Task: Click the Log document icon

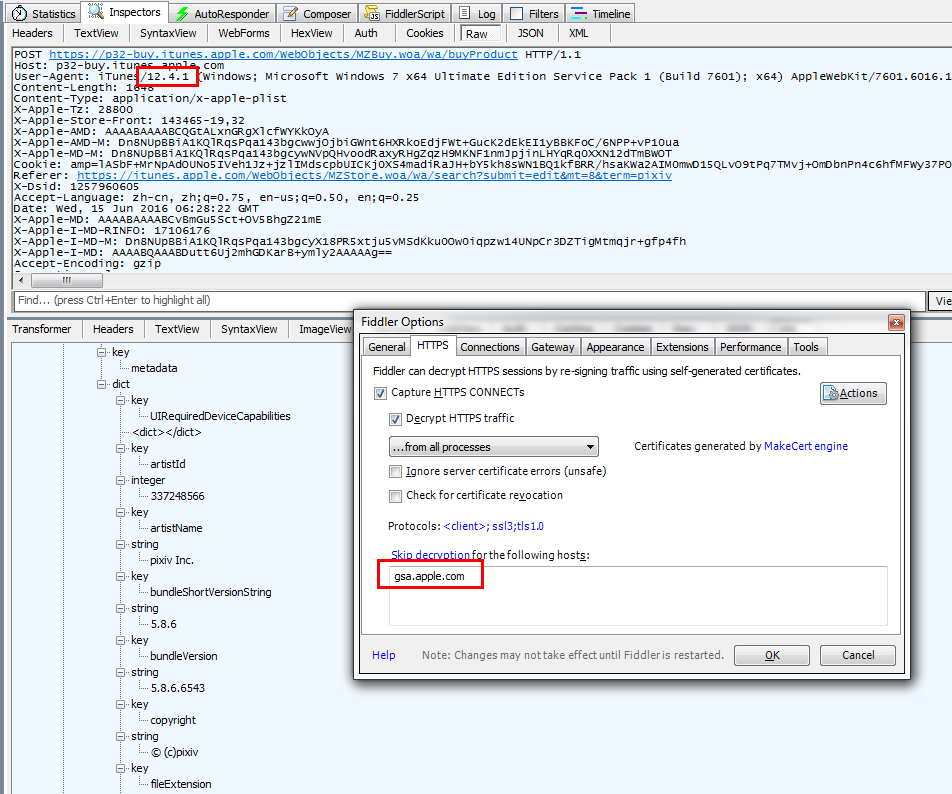Action: 464,13
